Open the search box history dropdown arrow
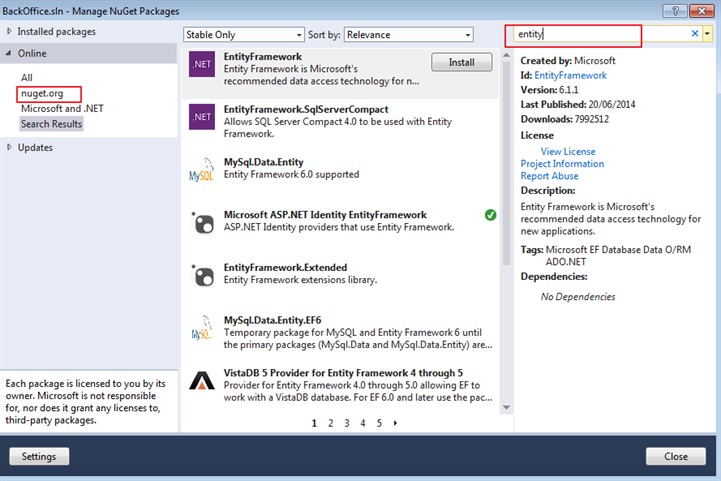Image resolution: width=721 pixels, height=481 pixels. pos(707,33)
